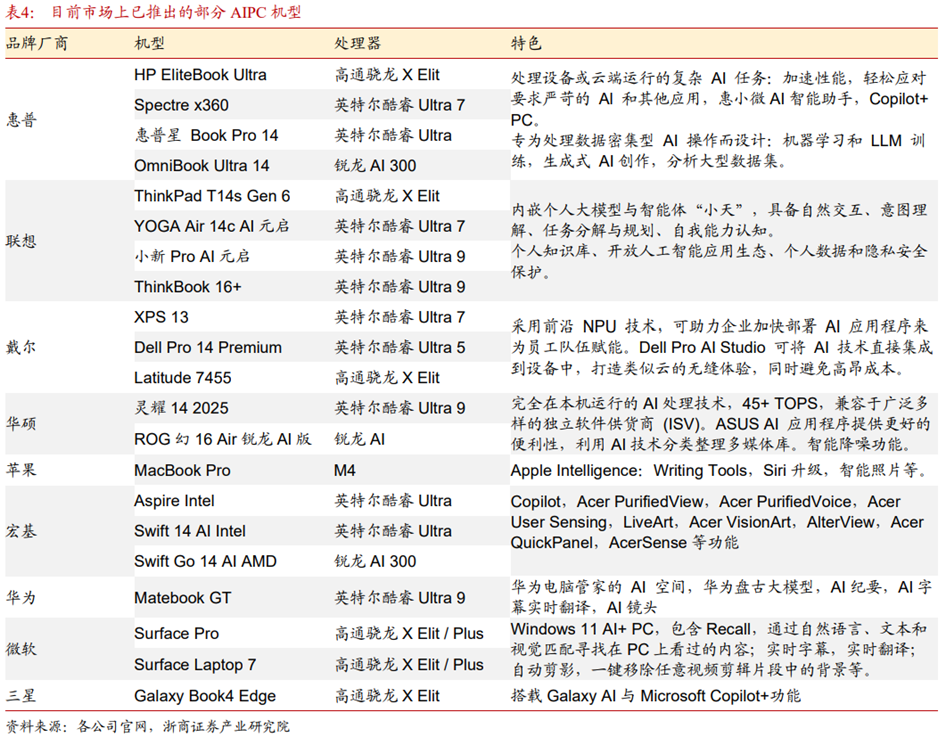
Task: Select "高通骁龙 X Elit" in the Galaxy Book4 Edge row
Action: [x=387, y=696]
